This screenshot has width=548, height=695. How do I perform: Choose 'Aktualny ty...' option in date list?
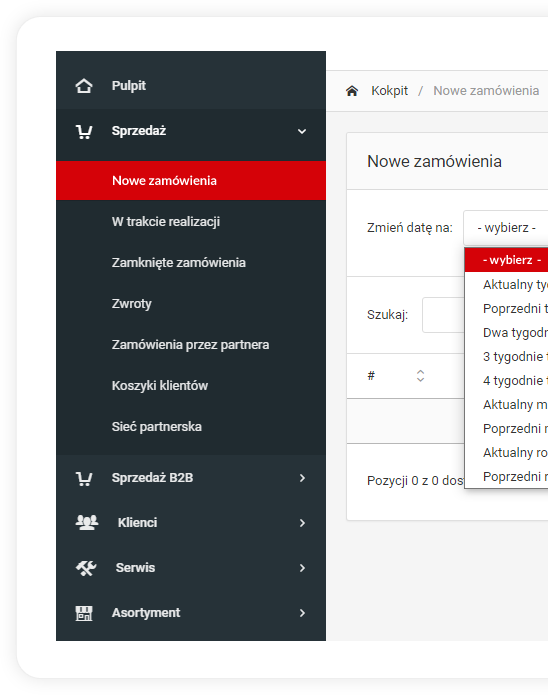506,285
